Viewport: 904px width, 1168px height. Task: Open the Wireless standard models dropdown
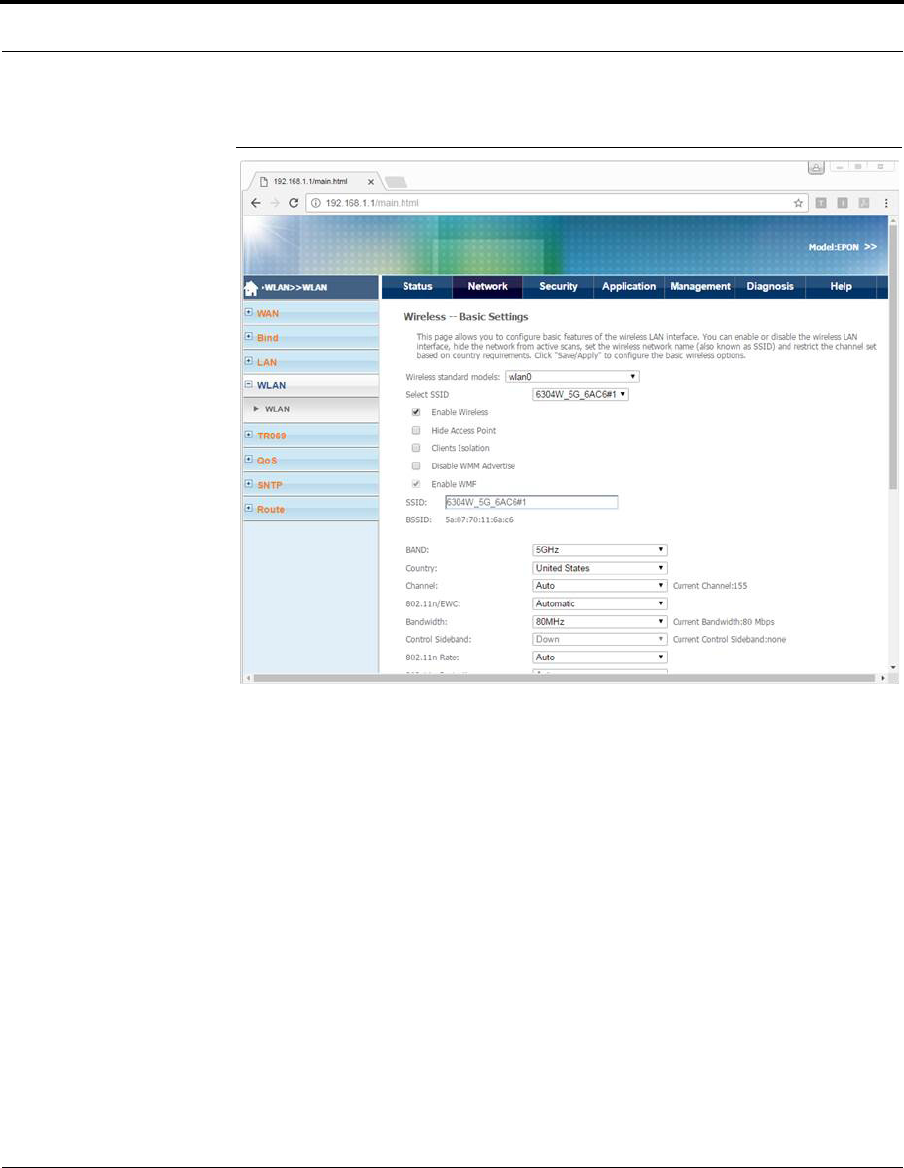572,377
